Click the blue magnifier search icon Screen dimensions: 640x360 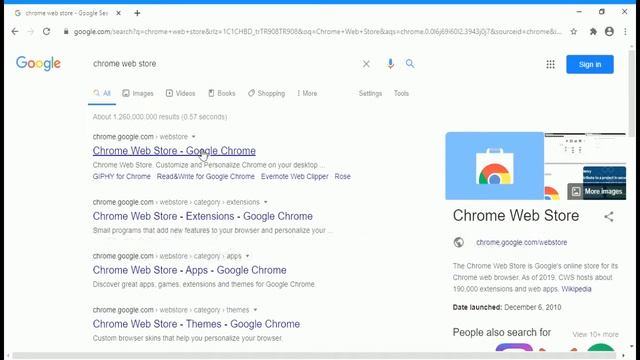[410, 64]
